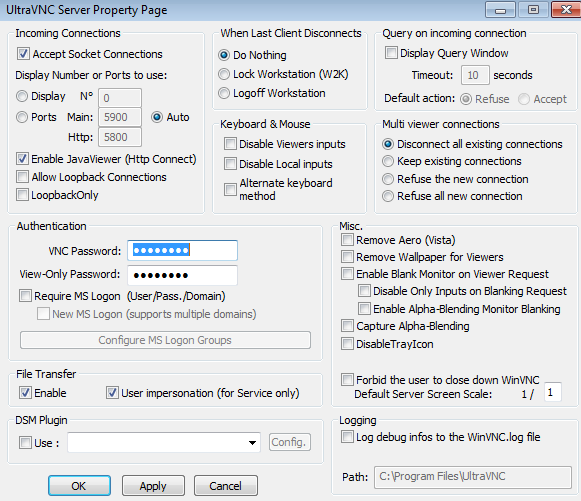Viewport: 581px width, 501px height.
Task: Uncheck Accept Socket Connections checkbox
Action: pyautogui.click(x=23, y=54)
